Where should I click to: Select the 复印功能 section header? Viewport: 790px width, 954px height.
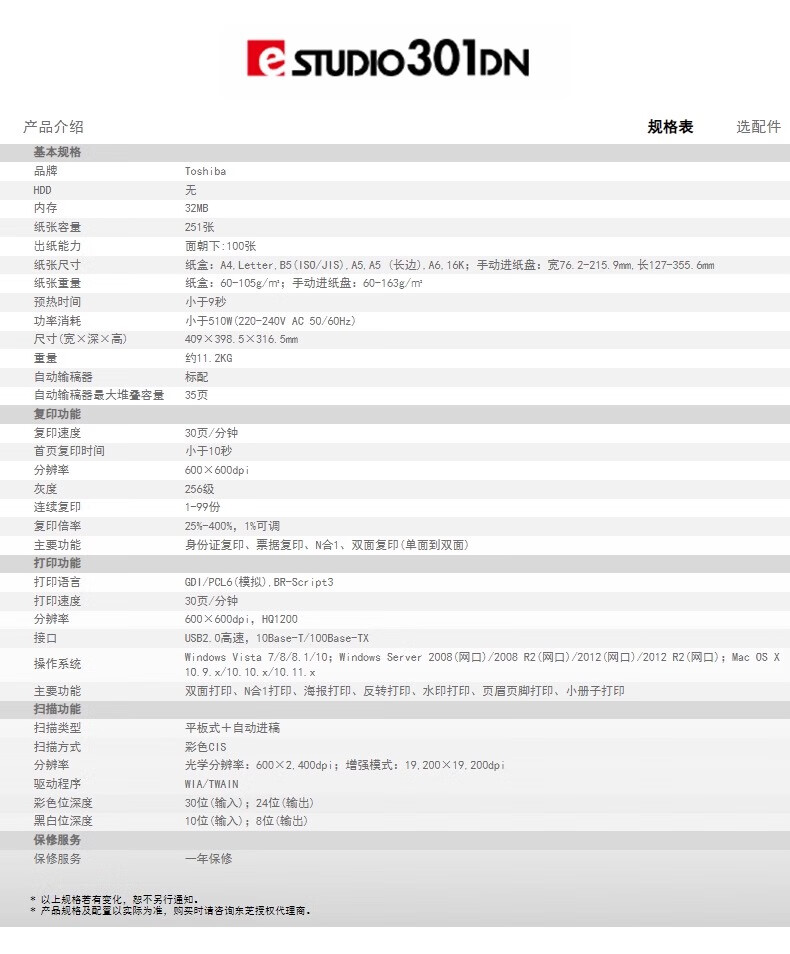57,414
